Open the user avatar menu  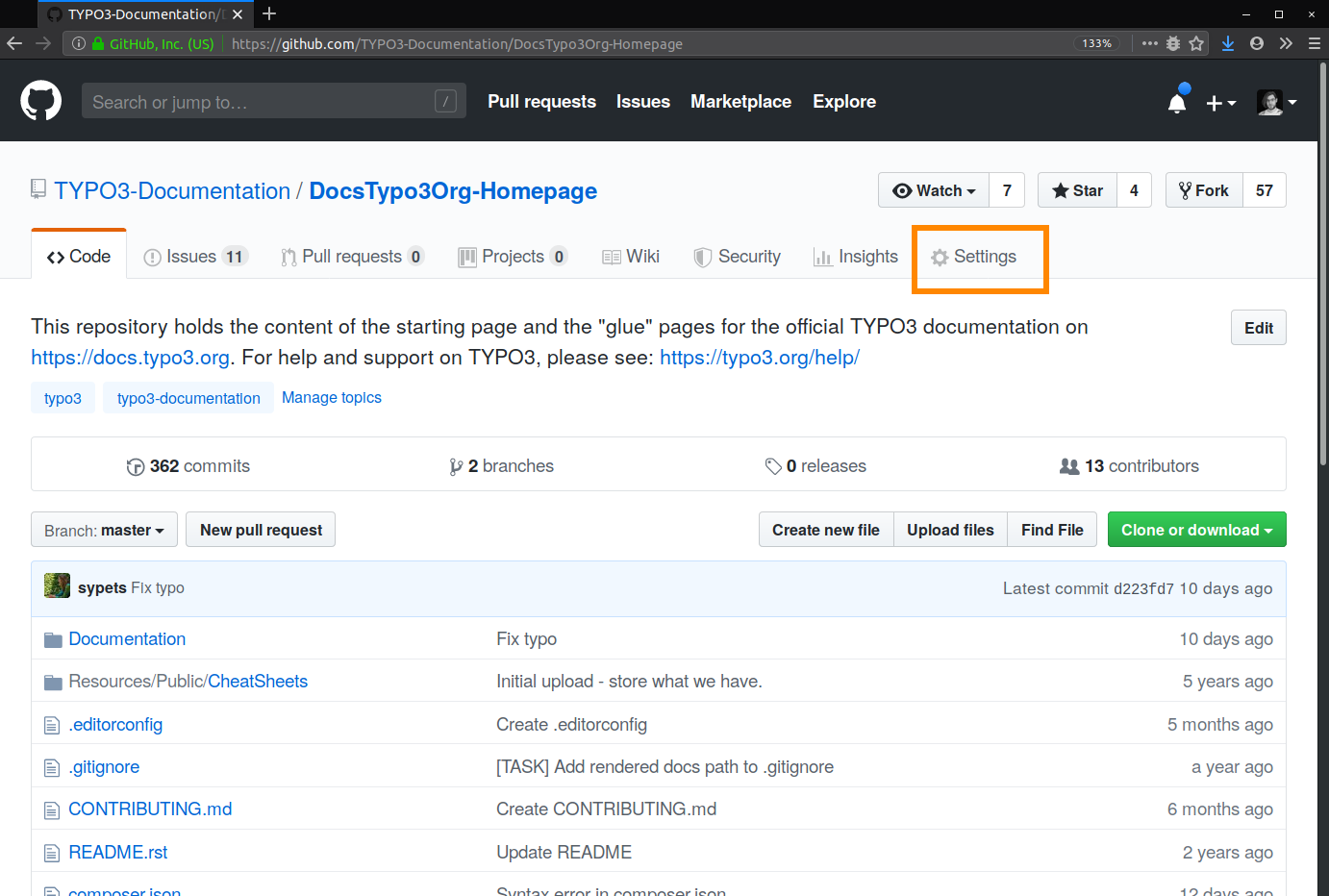1276,102
